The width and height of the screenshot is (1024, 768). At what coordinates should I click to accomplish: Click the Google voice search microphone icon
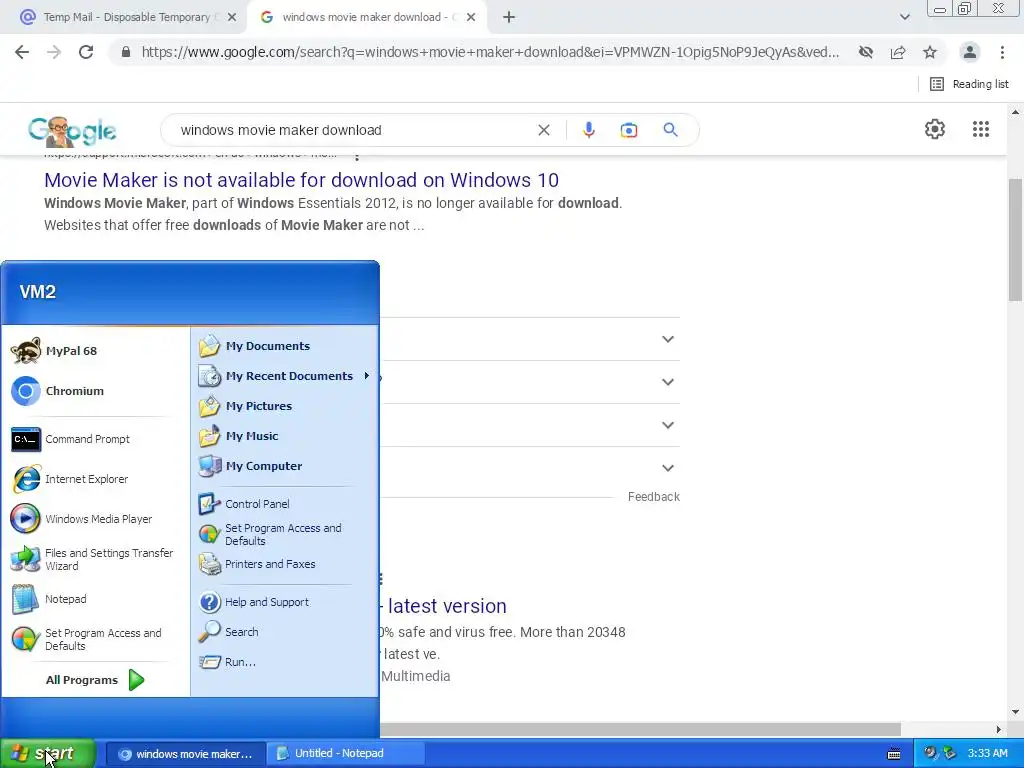pyautogui.click(x=588, y=130)
